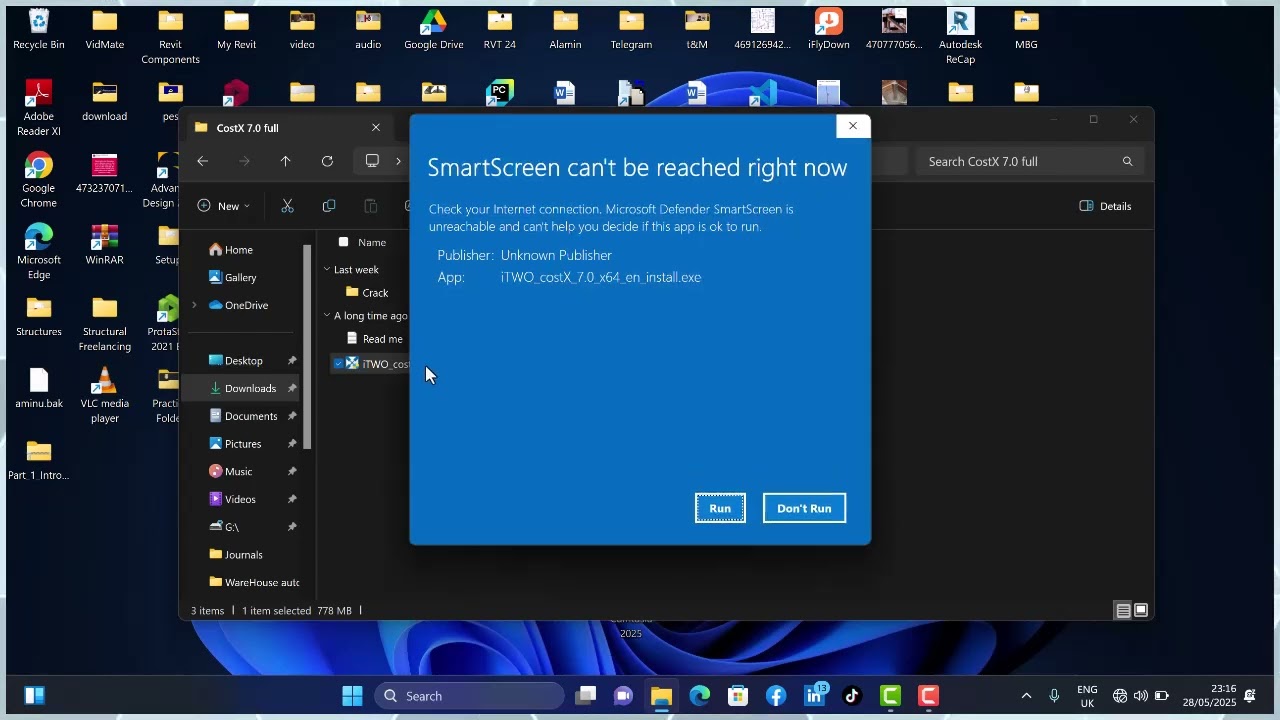Launch Microsoft Edge from the taskbar
The height and width of the screenshot is (720, 1280).
click(699, 696)
